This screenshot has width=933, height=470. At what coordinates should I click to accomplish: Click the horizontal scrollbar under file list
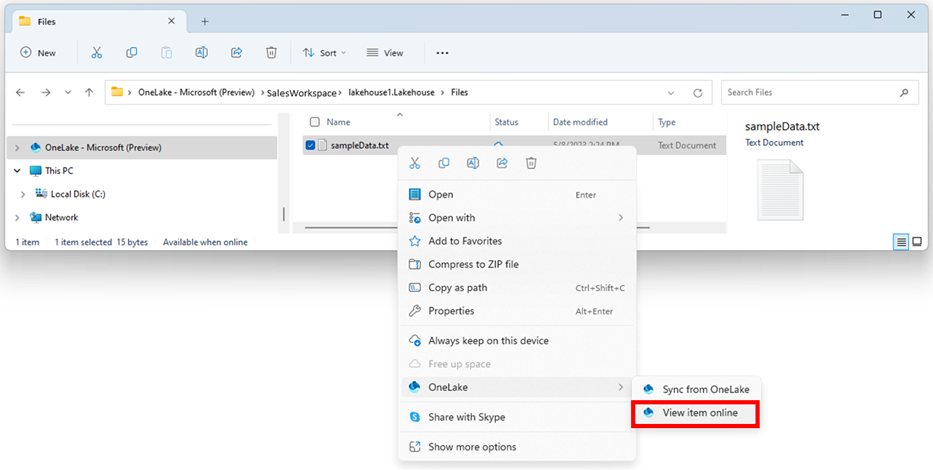(351, 227)
